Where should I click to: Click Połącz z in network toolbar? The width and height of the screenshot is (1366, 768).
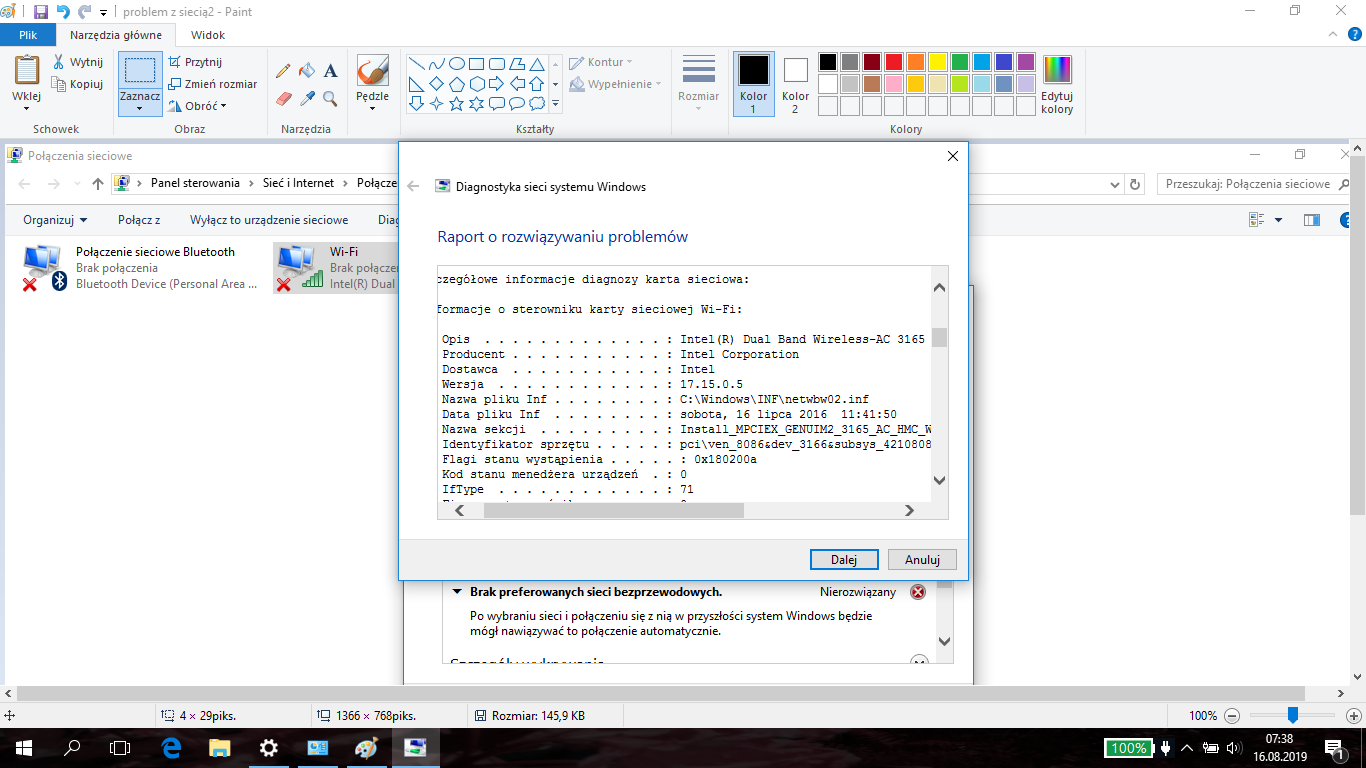[139, 220]
